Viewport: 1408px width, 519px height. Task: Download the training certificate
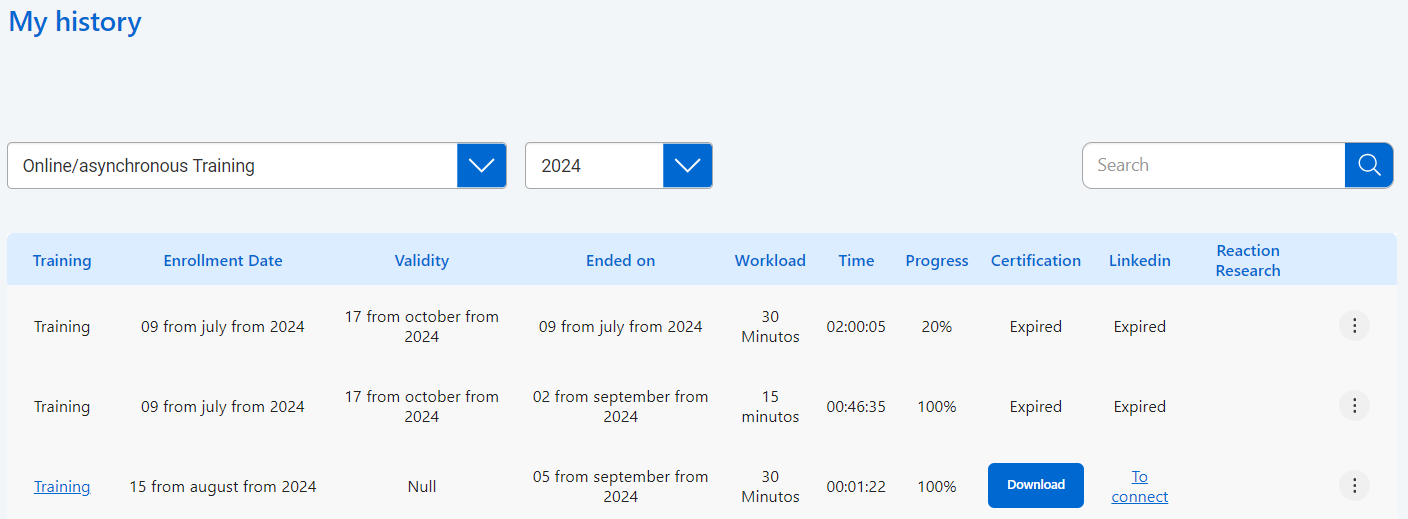[x=1035, y=485]
